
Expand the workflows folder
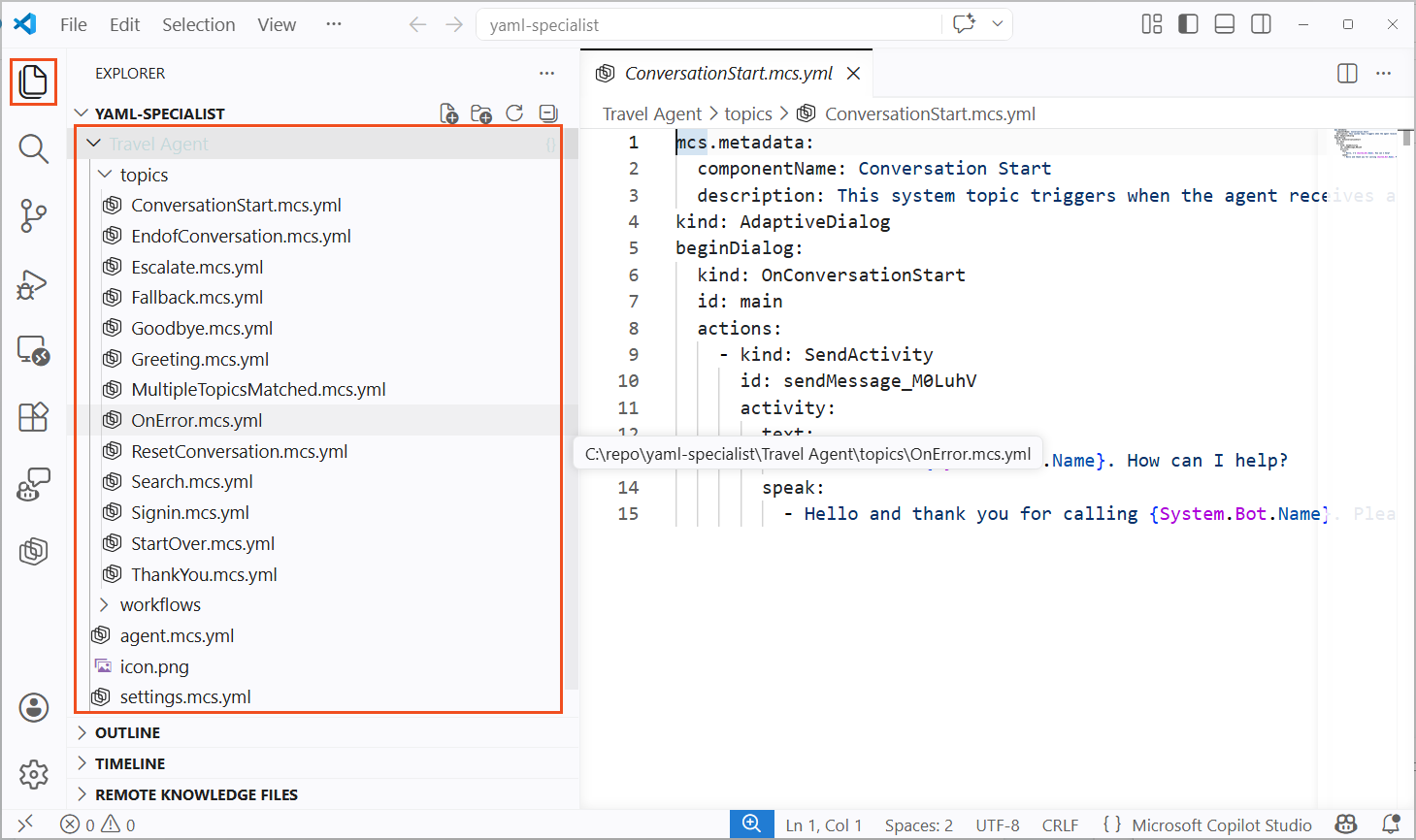pyautogui.click(x=160, y=604)
